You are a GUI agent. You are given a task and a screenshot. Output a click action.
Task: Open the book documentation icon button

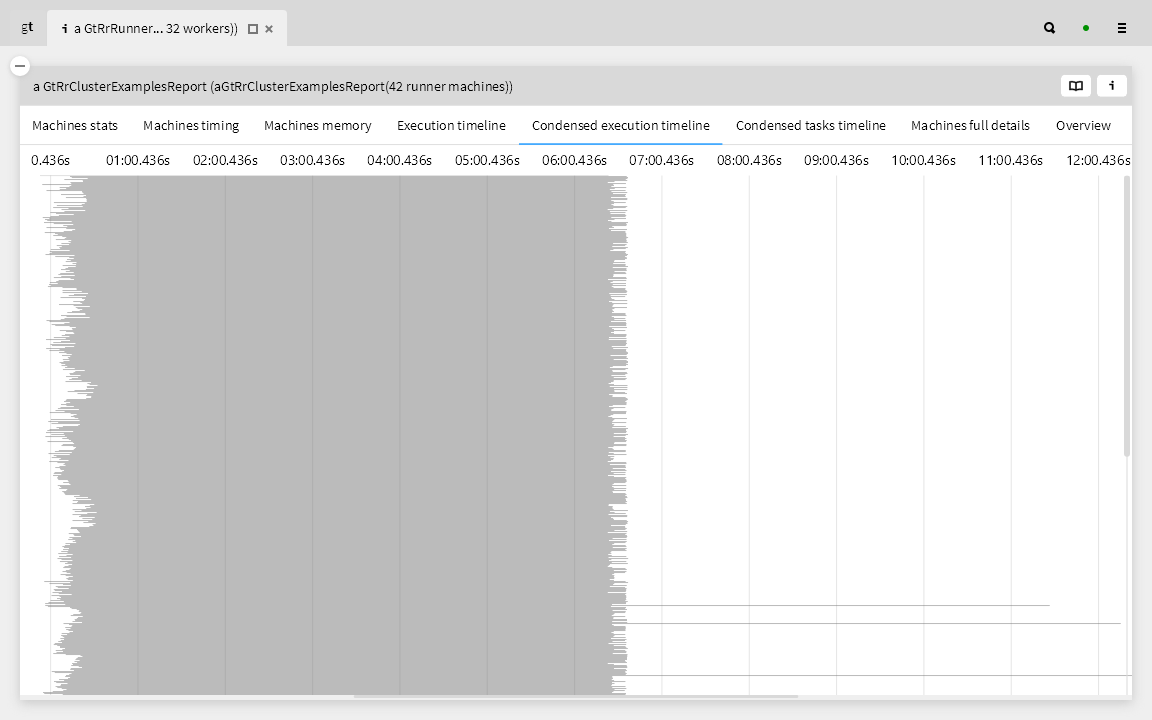(x=1076, y=86)
